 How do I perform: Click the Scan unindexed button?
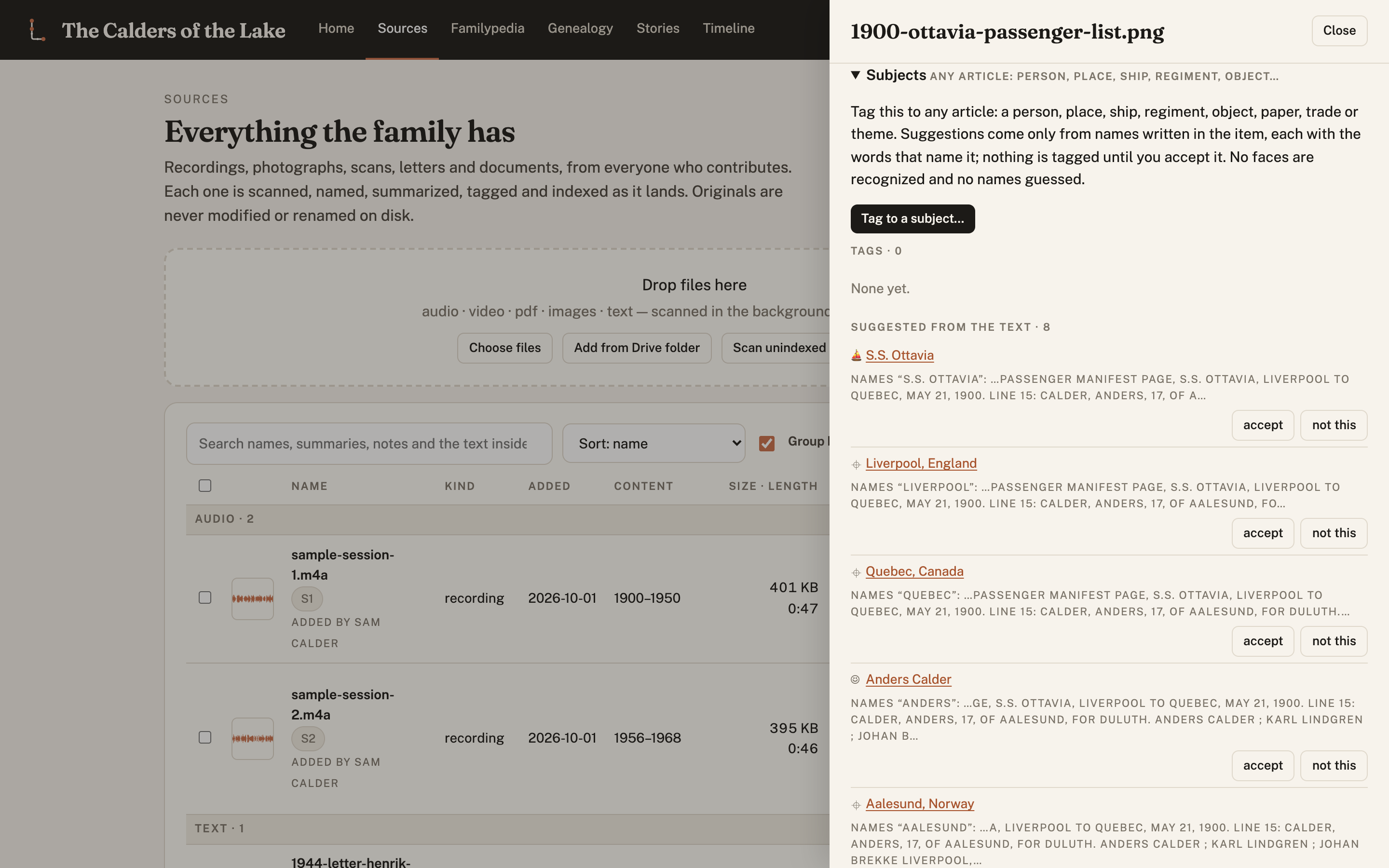click(x=776, y=348)
